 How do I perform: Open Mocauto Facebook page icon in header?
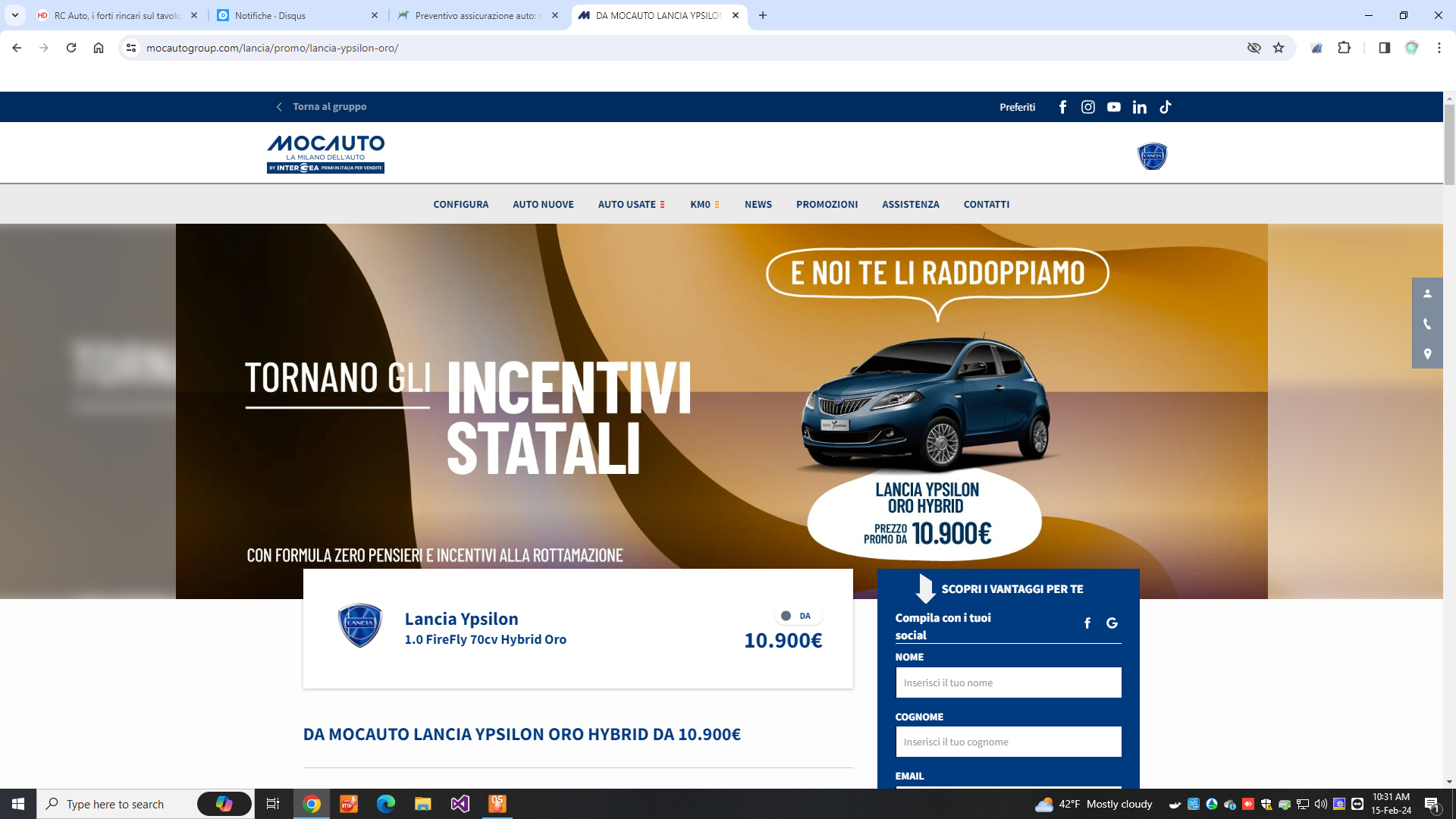click(x=1062, y=107)
